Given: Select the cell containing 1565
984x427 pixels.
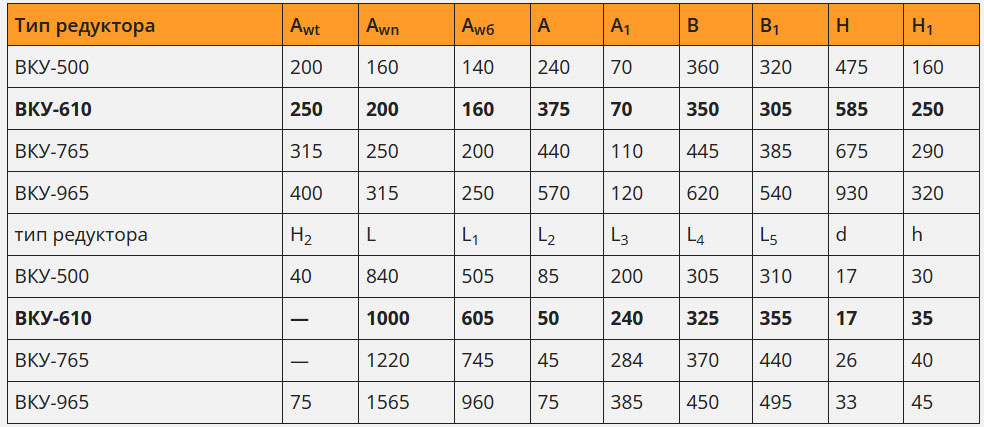Looking at the screenshot, I should pyautogui.click(x=387, y=402).
